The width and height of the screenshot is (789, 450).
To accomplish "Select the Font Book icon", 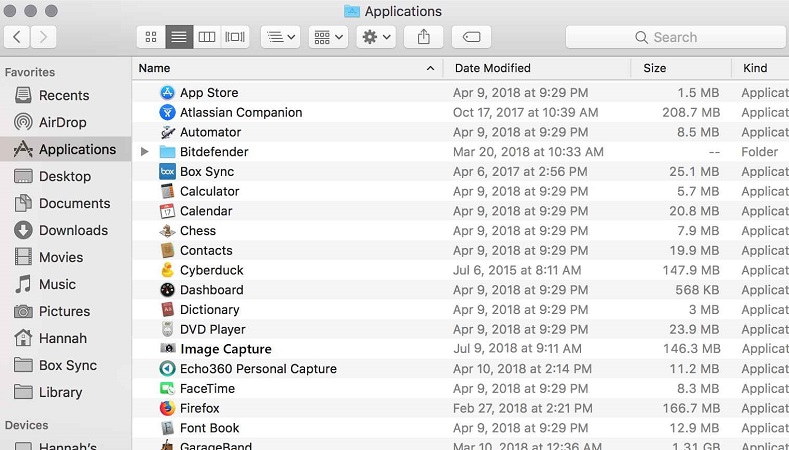I will [x=167, y=428].
